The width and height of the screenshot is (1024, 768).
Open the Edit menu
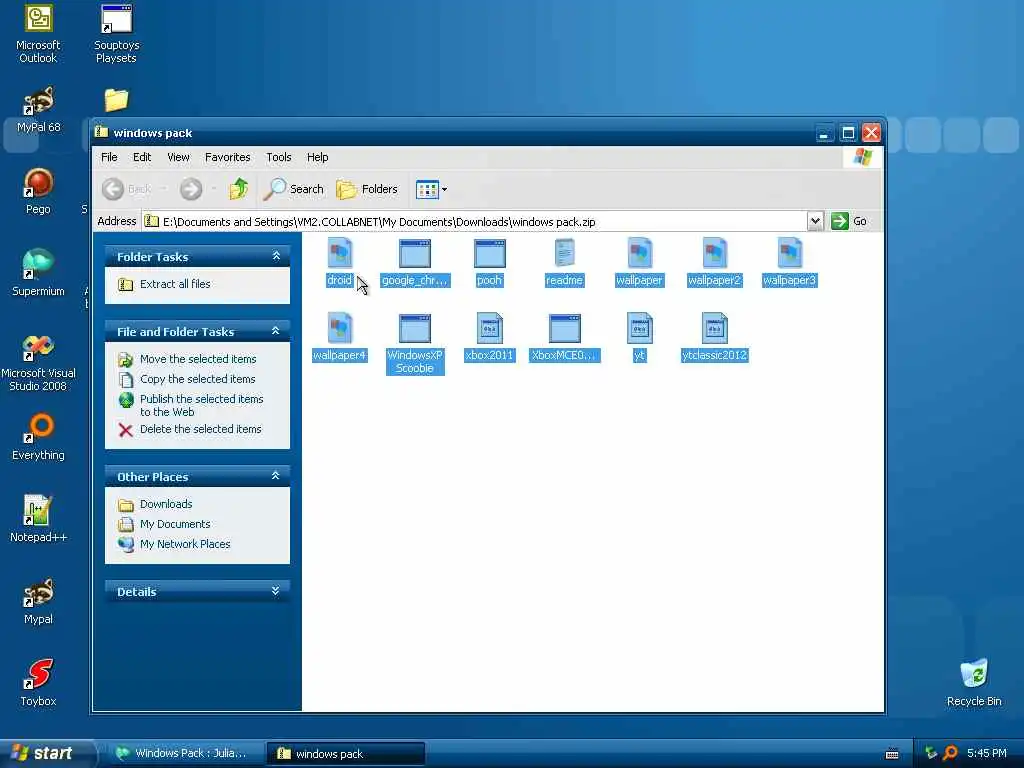[142, 157]
